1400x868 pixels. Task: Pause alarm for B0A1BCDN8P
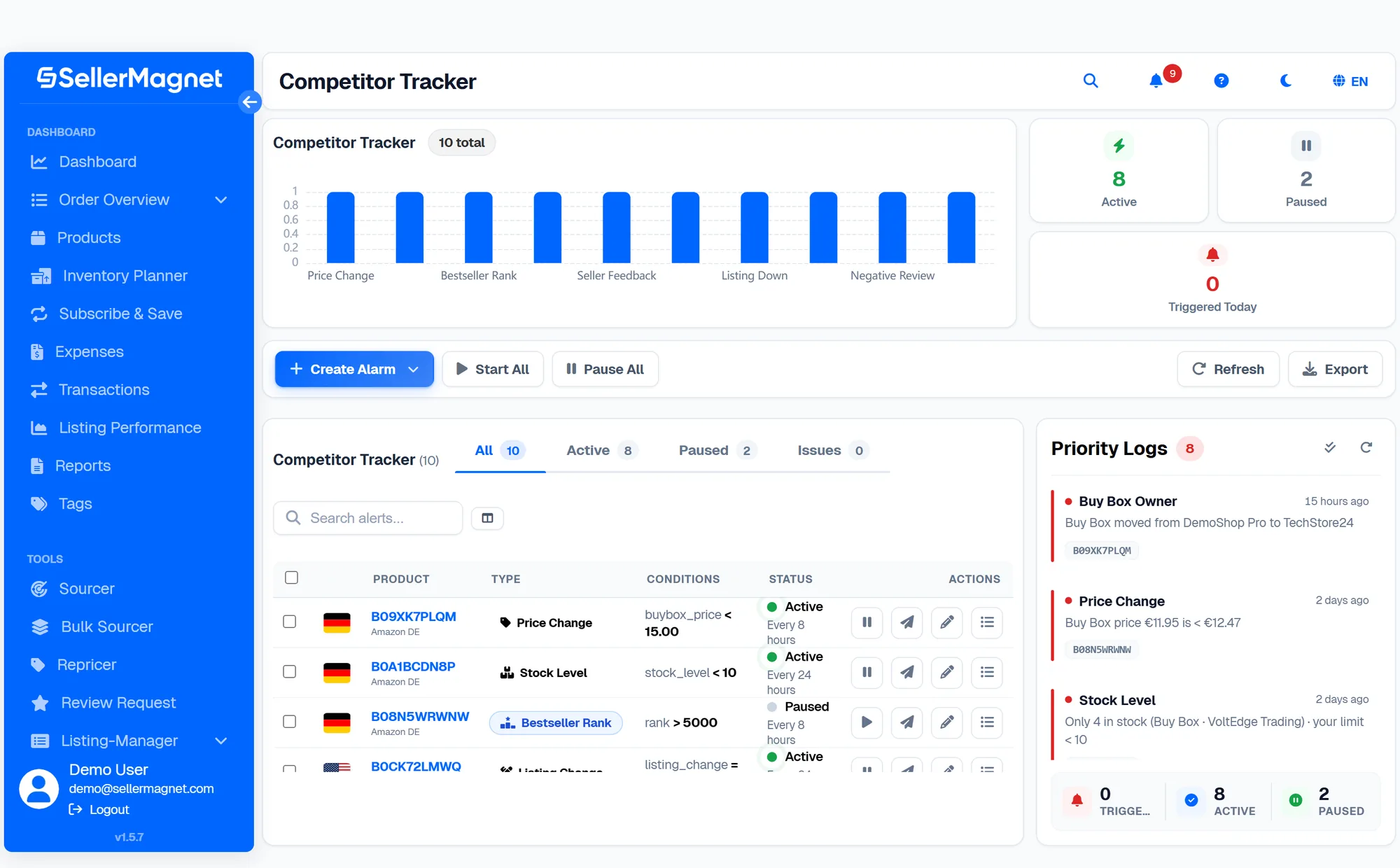[x=867, y=672]
